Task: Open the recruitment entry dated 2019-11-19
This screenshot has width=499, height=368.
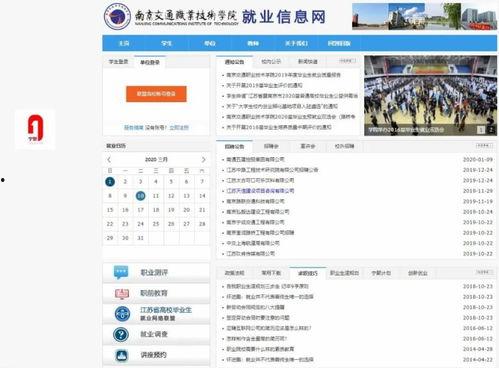Action: (255, 201)
